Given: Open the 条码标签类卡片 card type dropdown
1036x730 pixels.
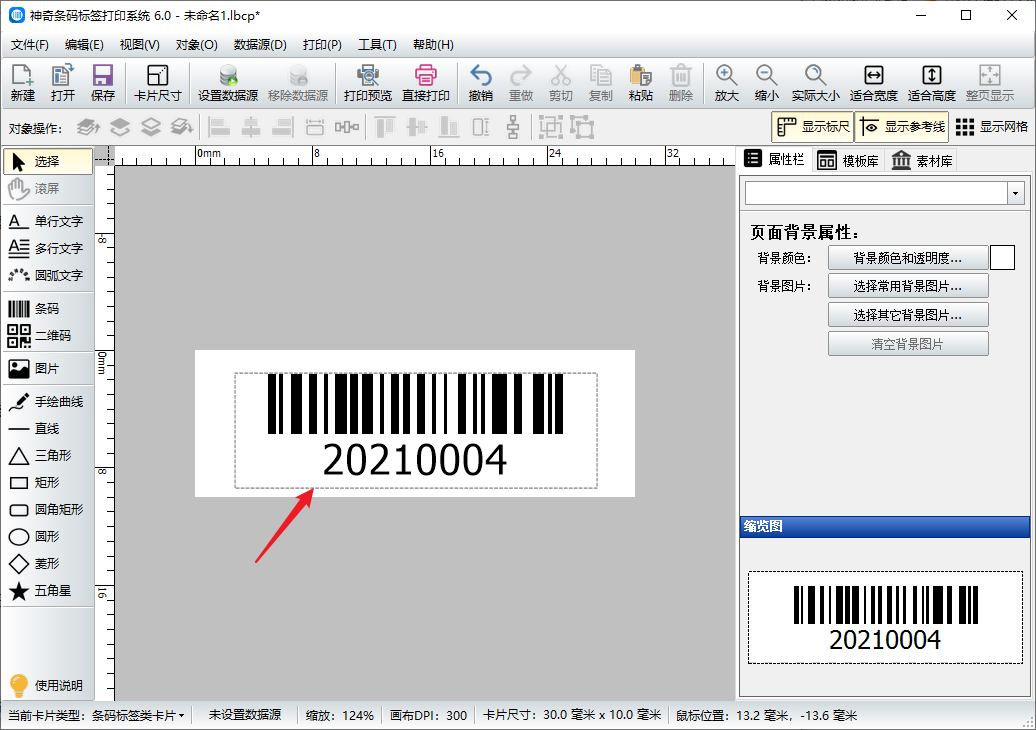Looking at the screenshot, I should pyautogui.click(x=138, y=715).
